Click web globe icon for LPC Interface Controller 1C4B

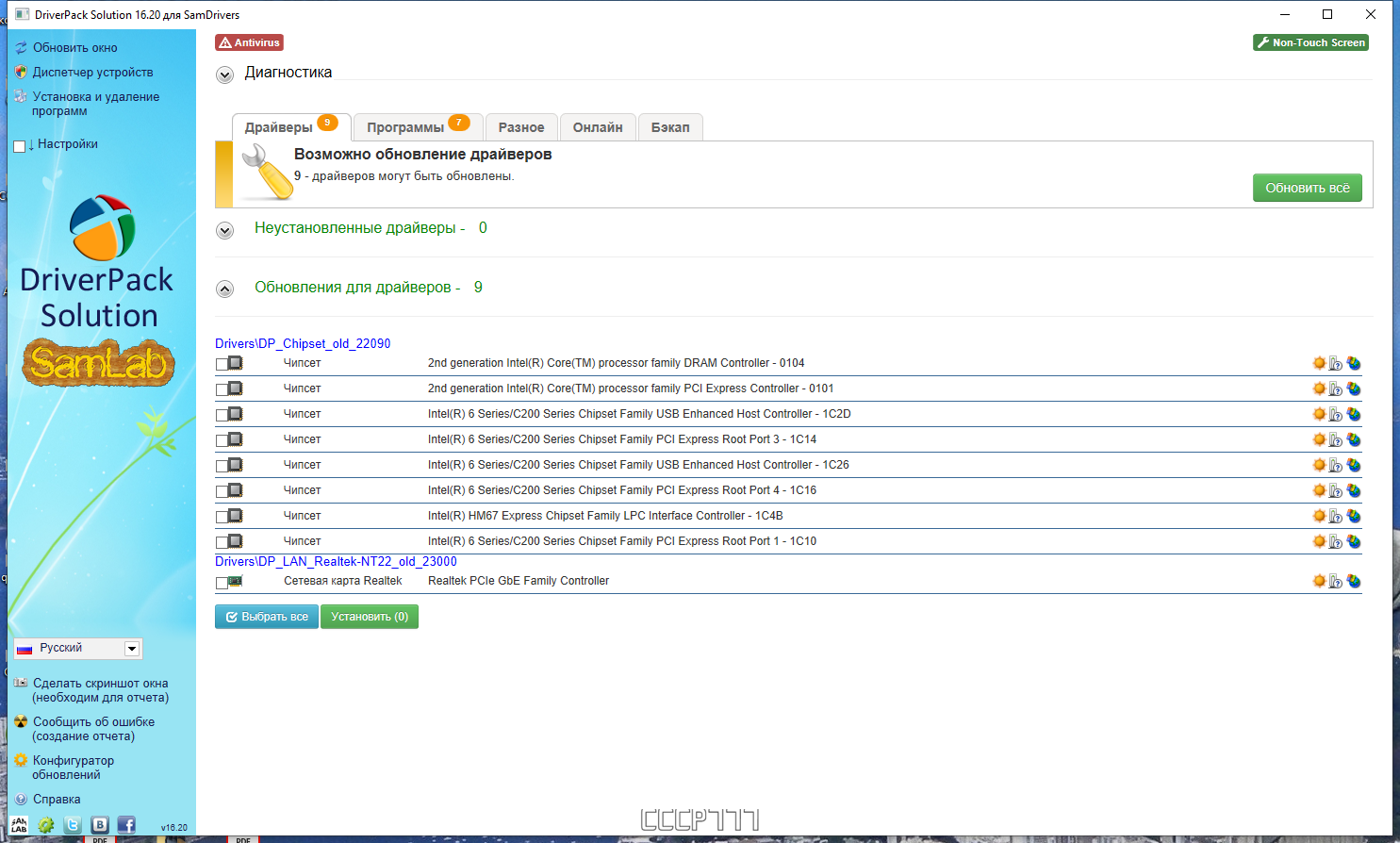click(x=1354, y=516)
